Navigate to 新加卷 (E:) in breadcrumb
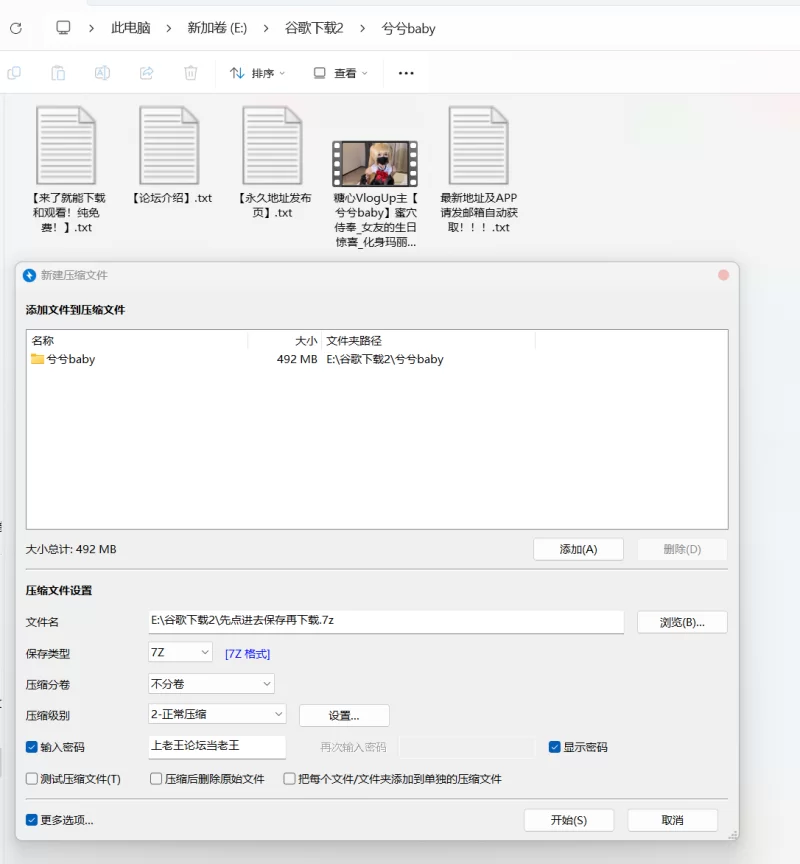This screenshot has width=800, height=864. click(217, 28)
